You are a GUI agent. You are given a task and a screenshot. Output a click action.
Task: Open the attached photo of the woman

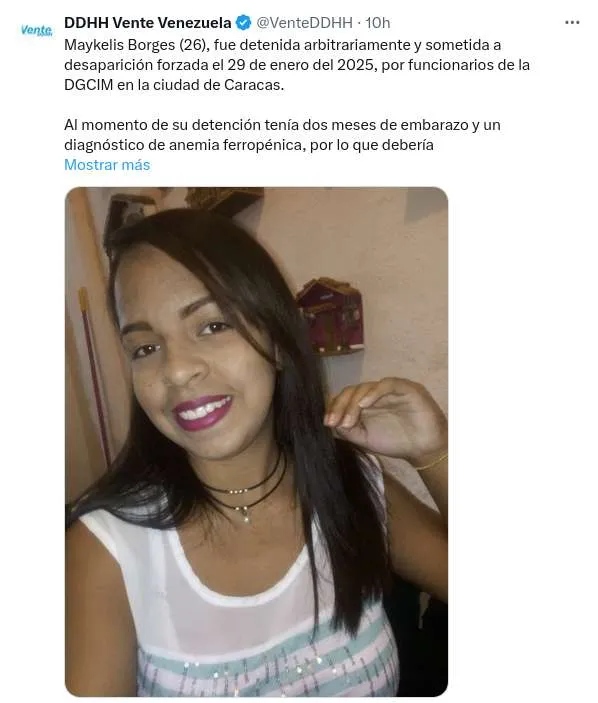click(256, 442)
